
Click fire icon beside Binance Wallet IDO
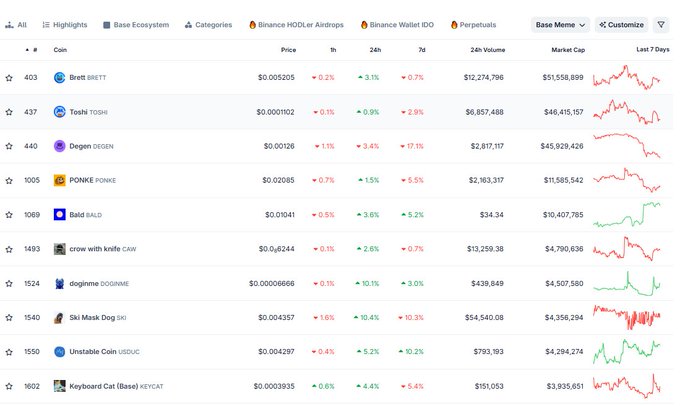tap(364, 25)
